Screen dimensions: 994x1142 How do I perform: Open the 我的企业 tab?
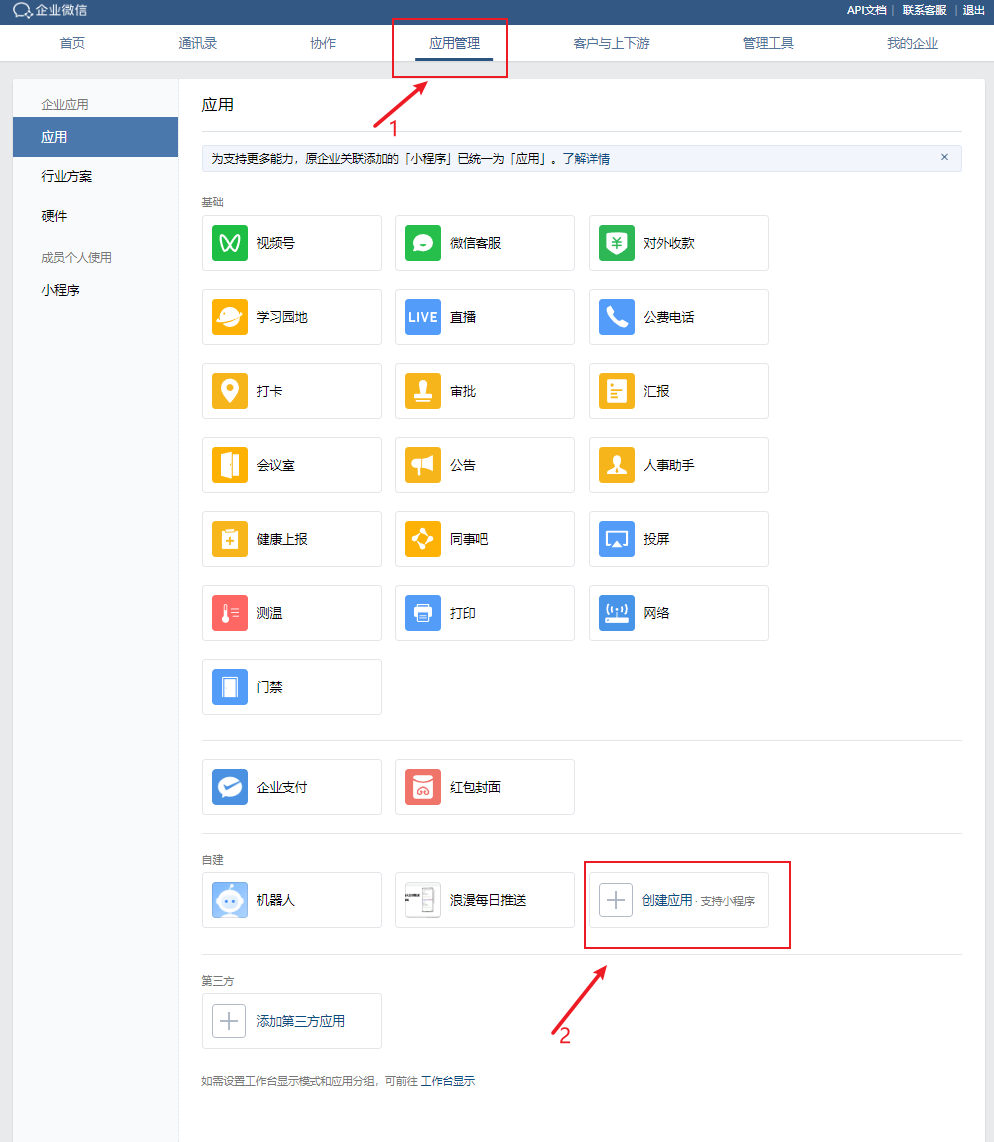912,43
